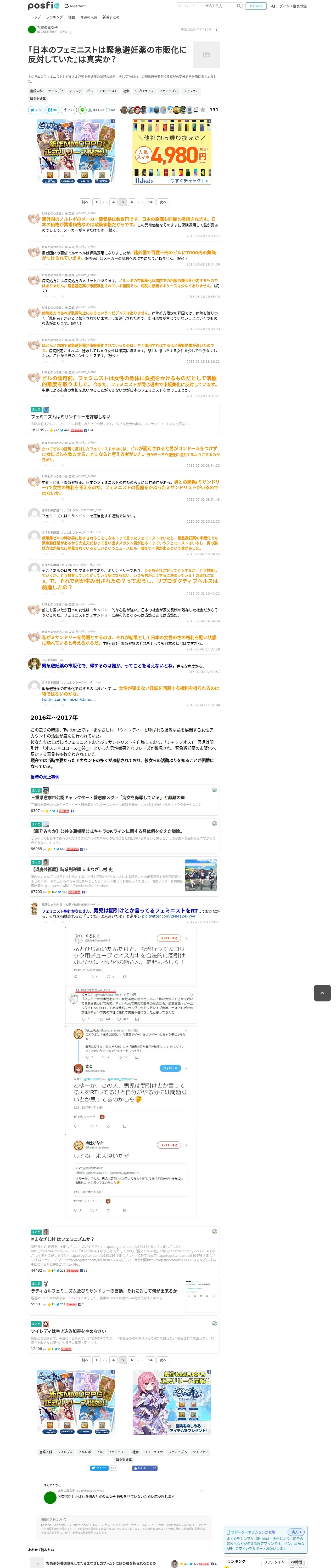Viewport: 336px width, 1568px height.
Task: Open the 注目 navigation item
Action: coord(71,17)
